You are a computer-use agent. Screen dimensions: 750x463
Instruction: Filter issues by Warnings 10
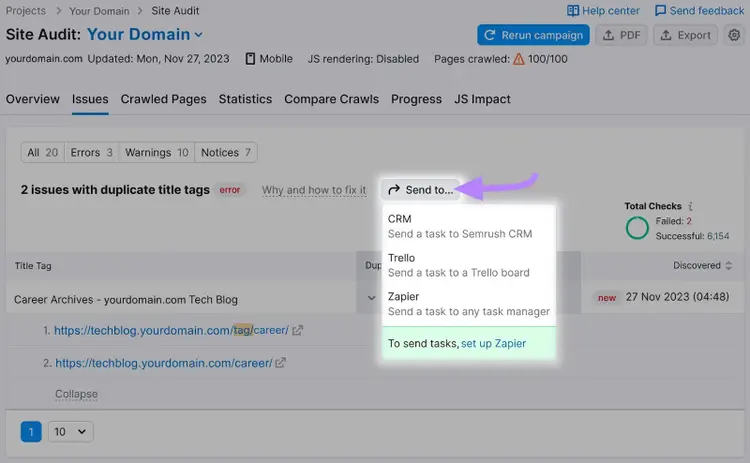pyautogui.click(x=156, y=152)
